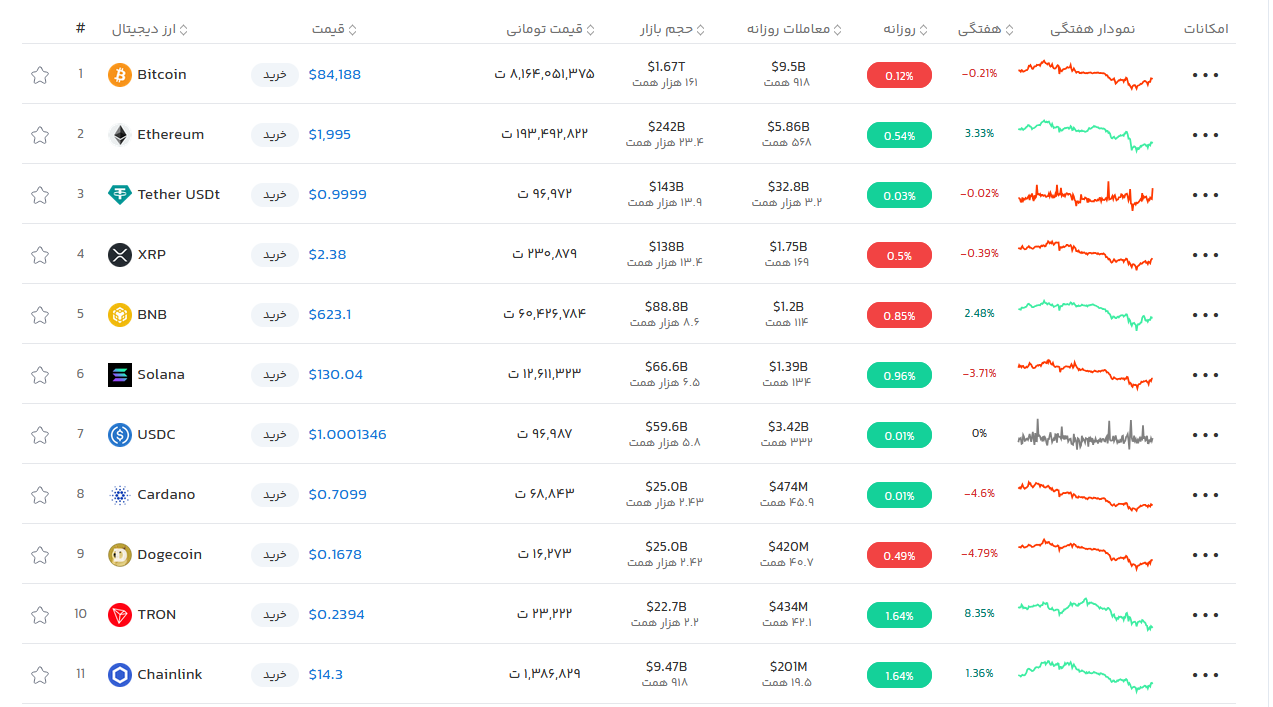Viewport: 1273px width, 707px height.
Task: Open Cardano's three-dot options menu
Action: click(1206, 495)
